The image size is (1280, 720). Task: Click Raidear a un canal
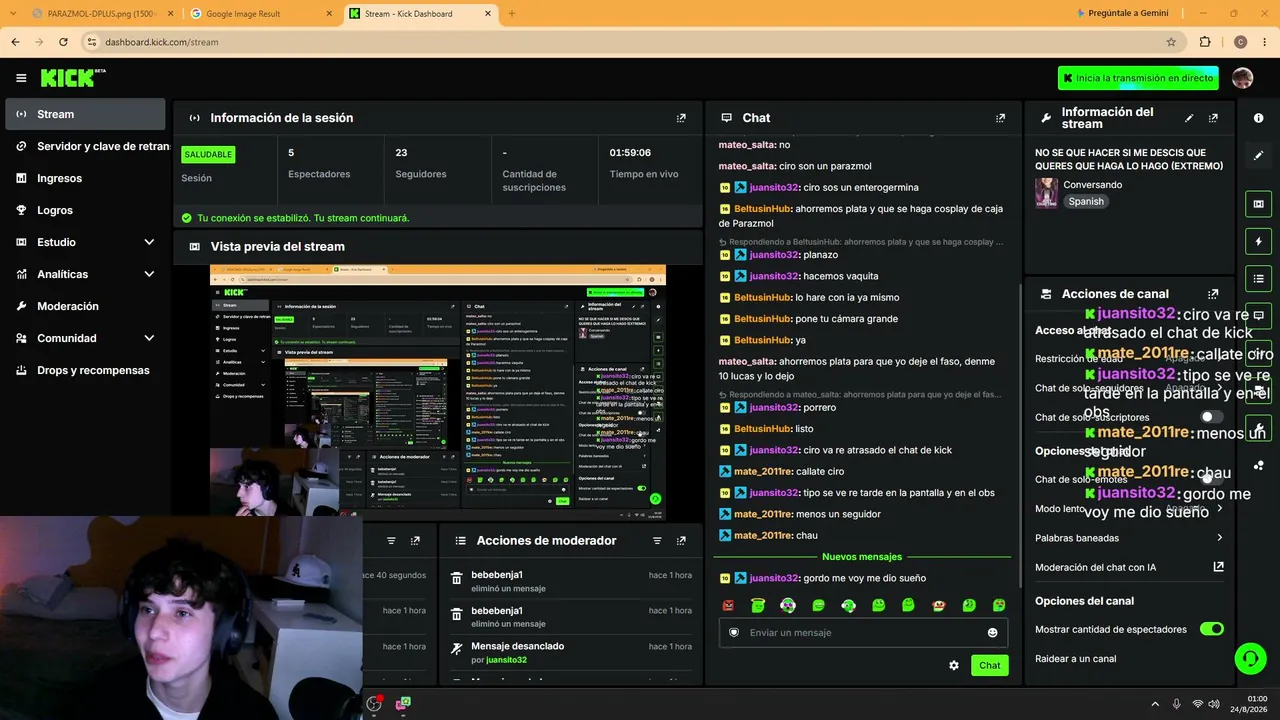[1076, 659]
